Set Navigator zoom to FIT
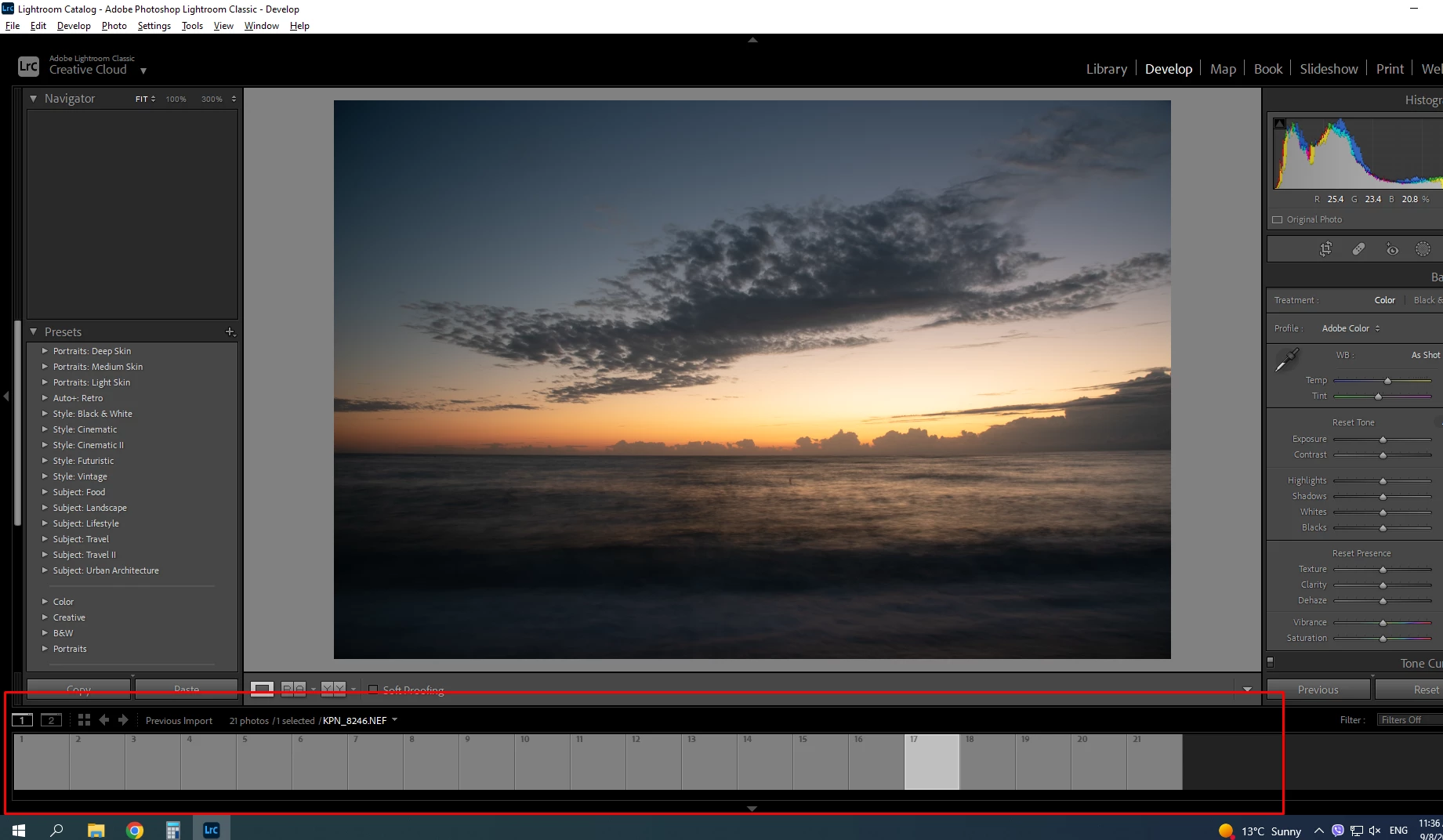This screenshot has width=1443, height=840. 142,100
